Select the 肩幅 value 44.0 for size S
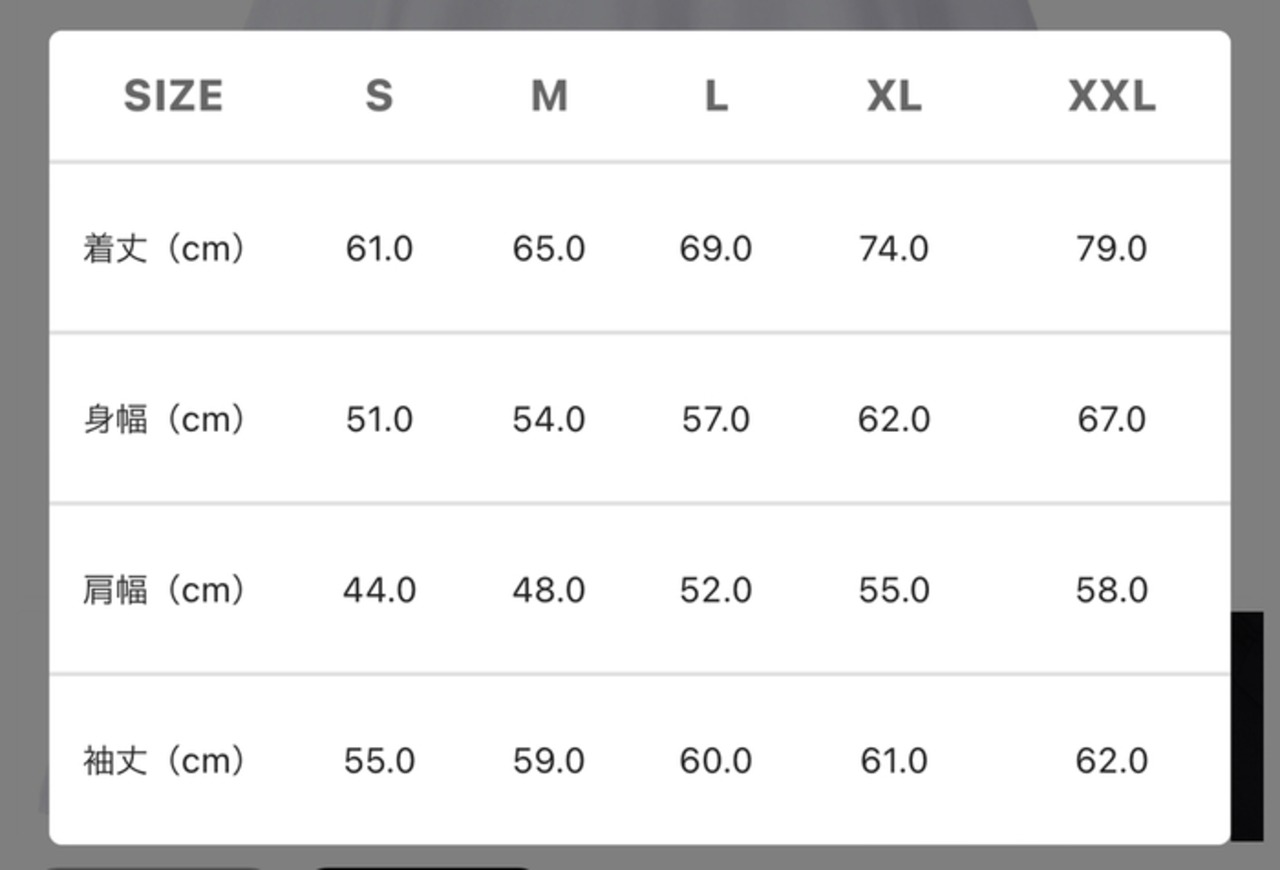 tap(379, 590)
